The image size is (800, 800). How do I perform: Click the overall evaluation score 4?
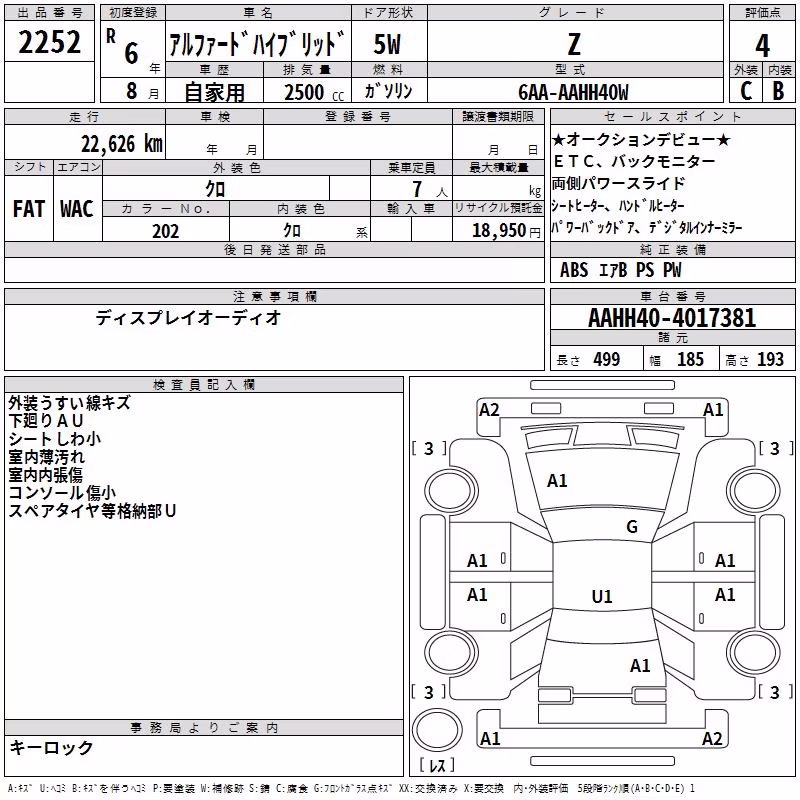click(762, 45)
